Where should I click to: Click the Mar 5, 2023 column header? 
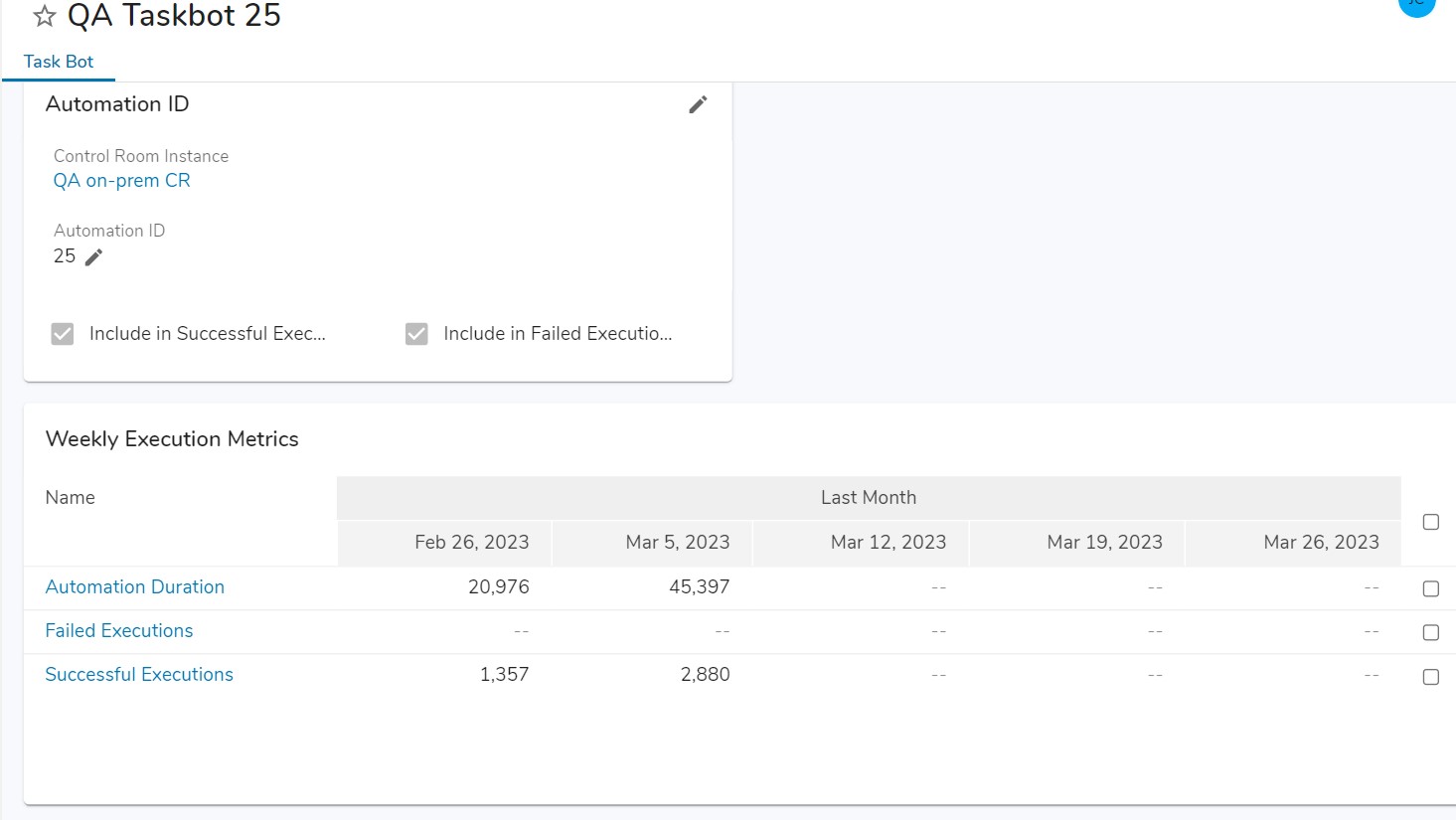click(677, 543)
